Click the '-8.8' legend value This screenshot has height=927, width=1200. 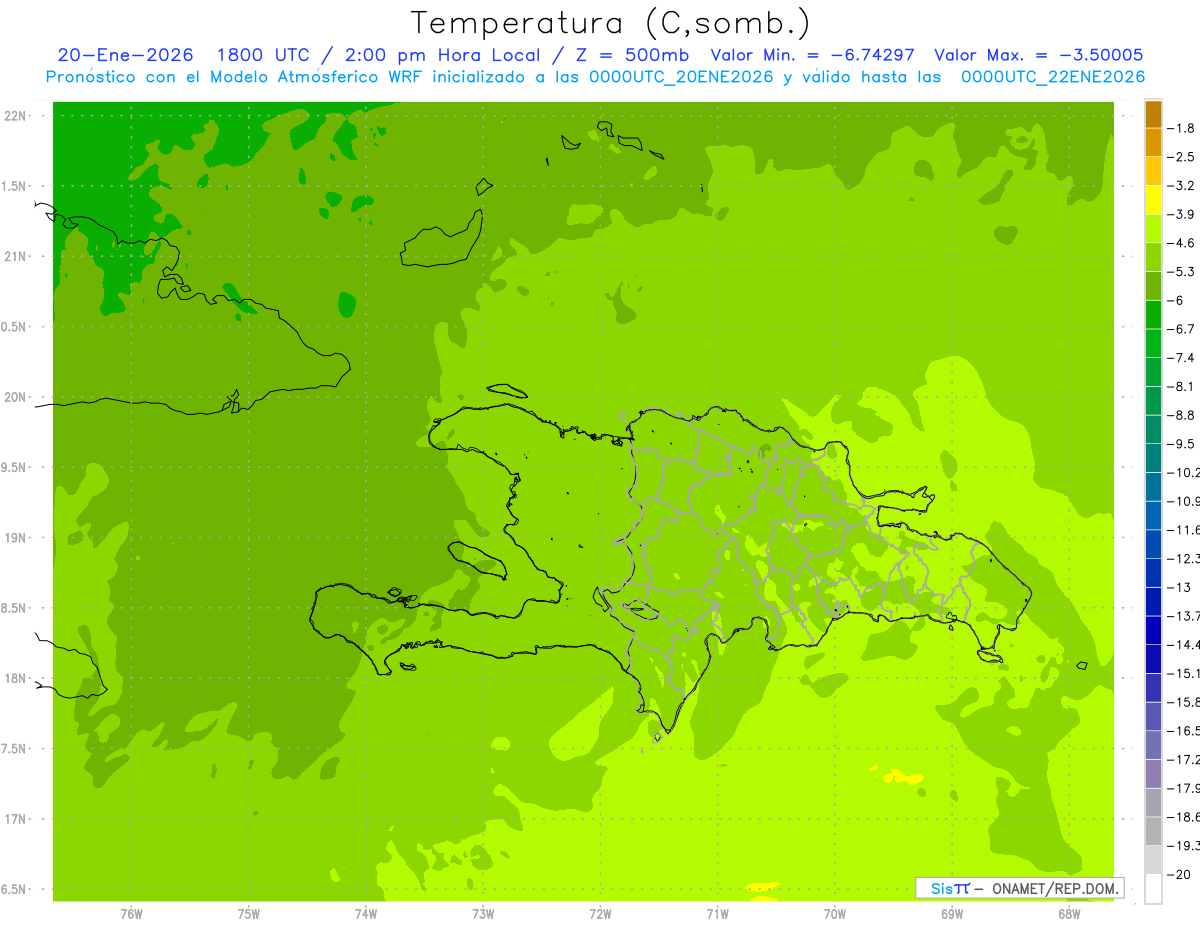coord(1180,415)
